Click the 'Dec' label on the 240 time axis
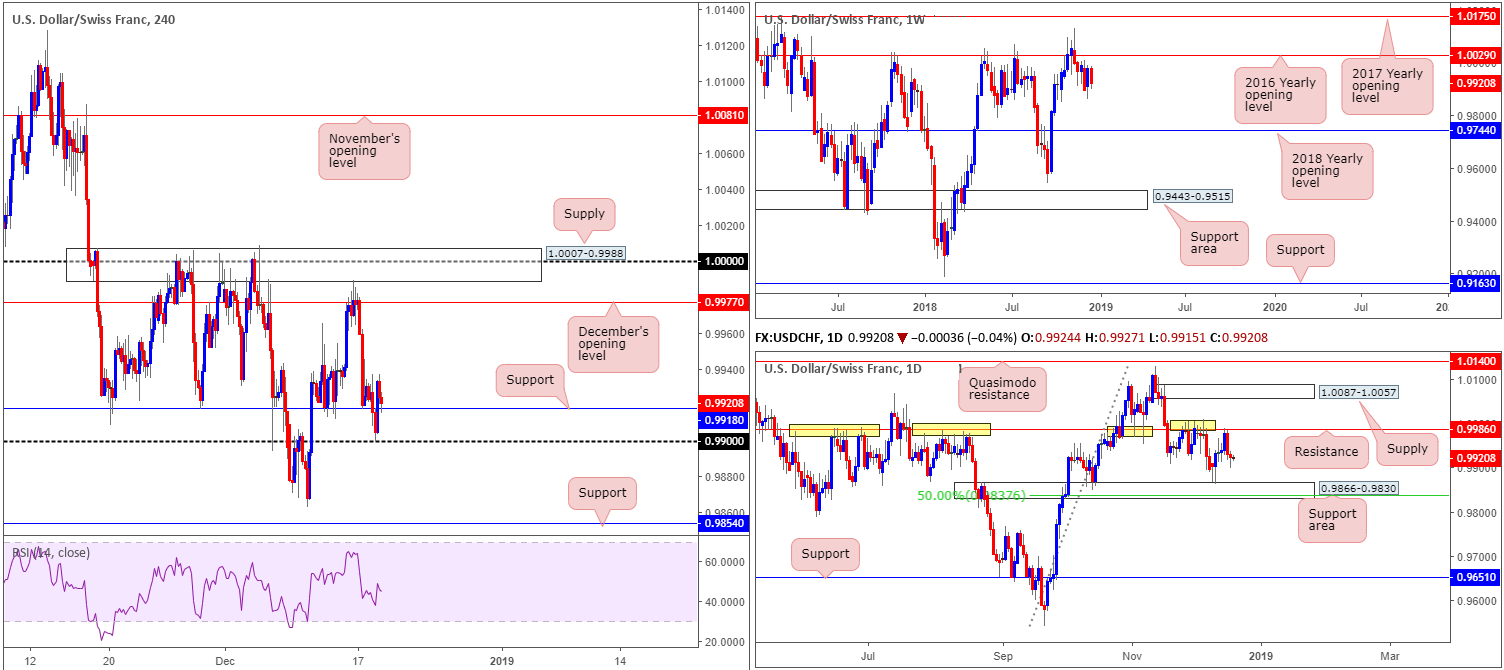 [223, 660]
